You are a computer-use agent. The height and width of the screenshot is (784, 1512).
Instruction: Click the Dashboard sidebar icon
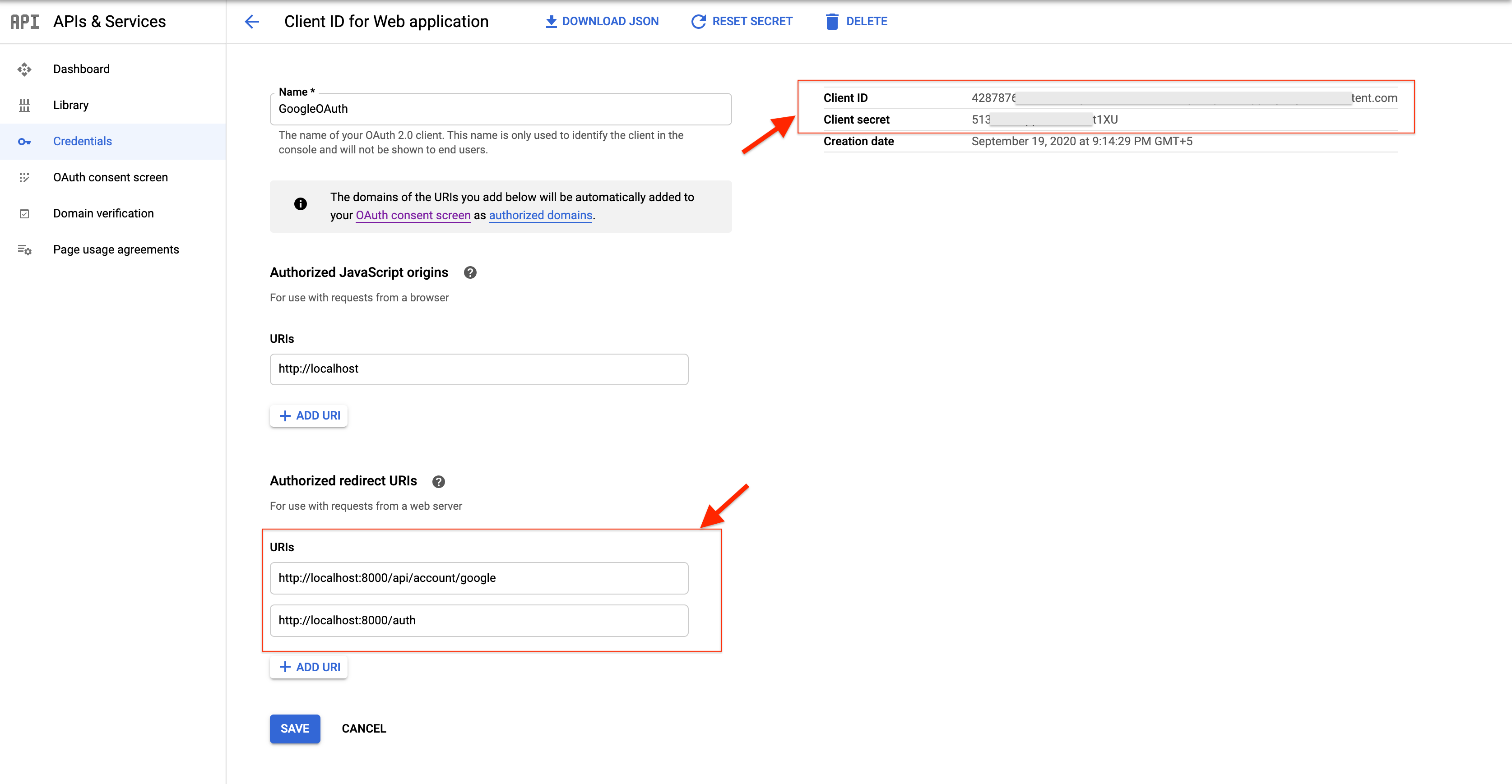(24, 69)
